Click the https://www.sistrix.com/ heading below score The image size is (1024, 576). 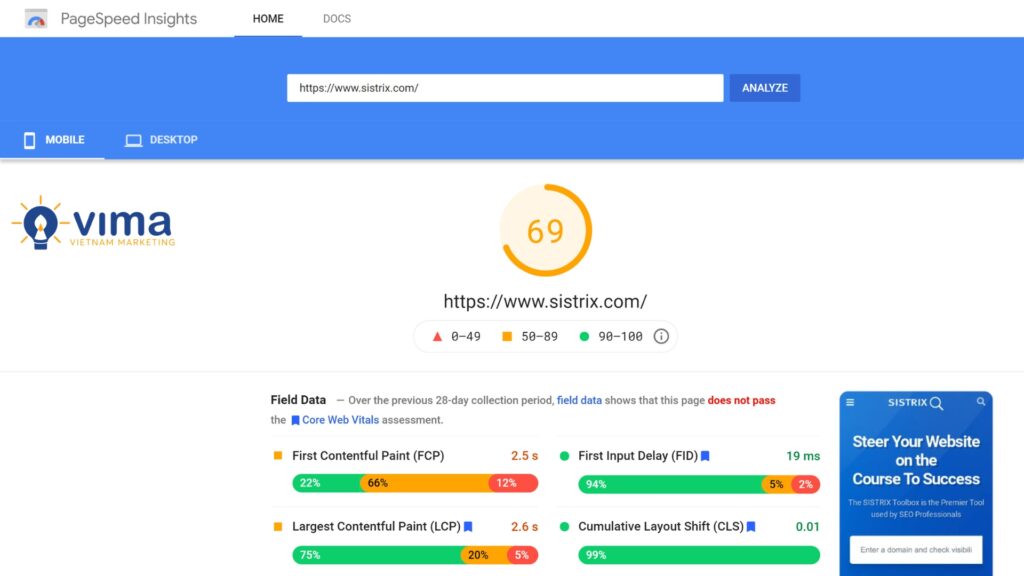(x=545, y=302)
